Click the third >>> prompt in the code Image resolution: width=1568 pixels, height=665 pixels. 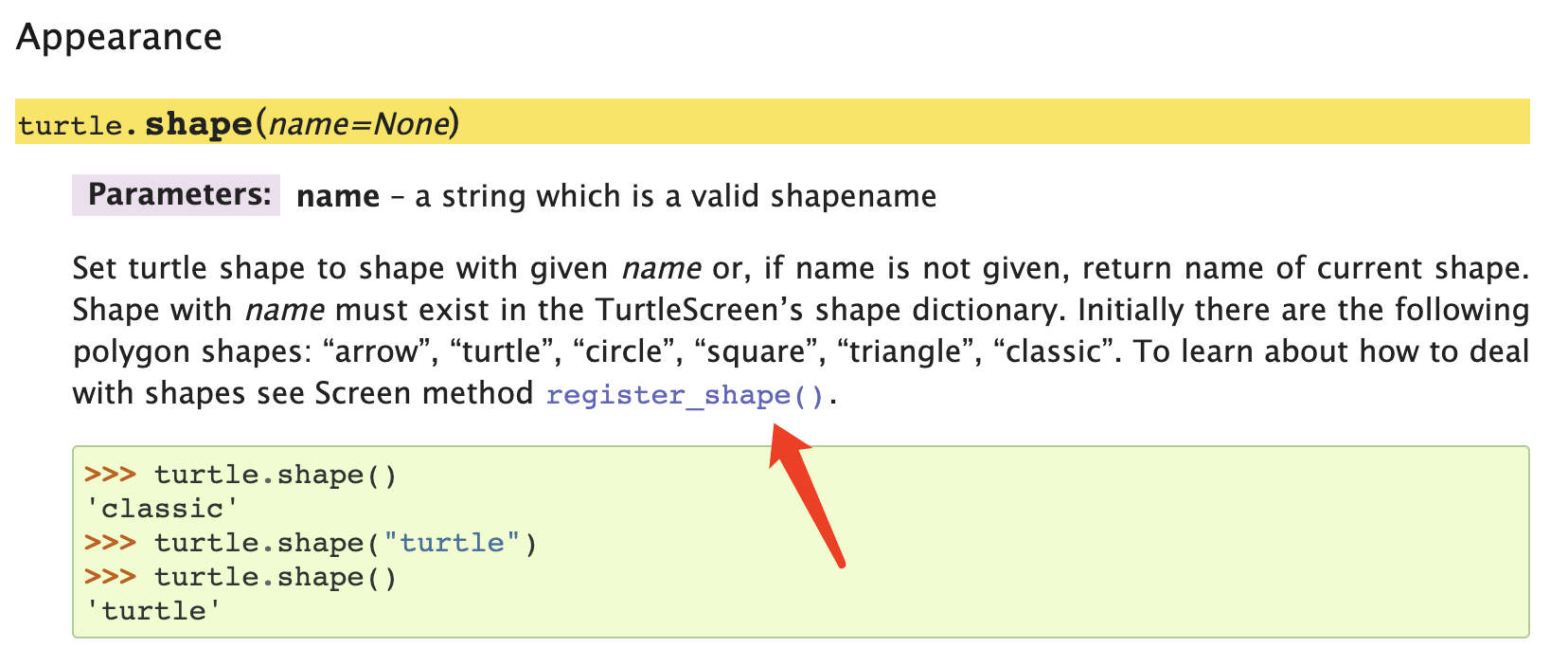(110, 576)
